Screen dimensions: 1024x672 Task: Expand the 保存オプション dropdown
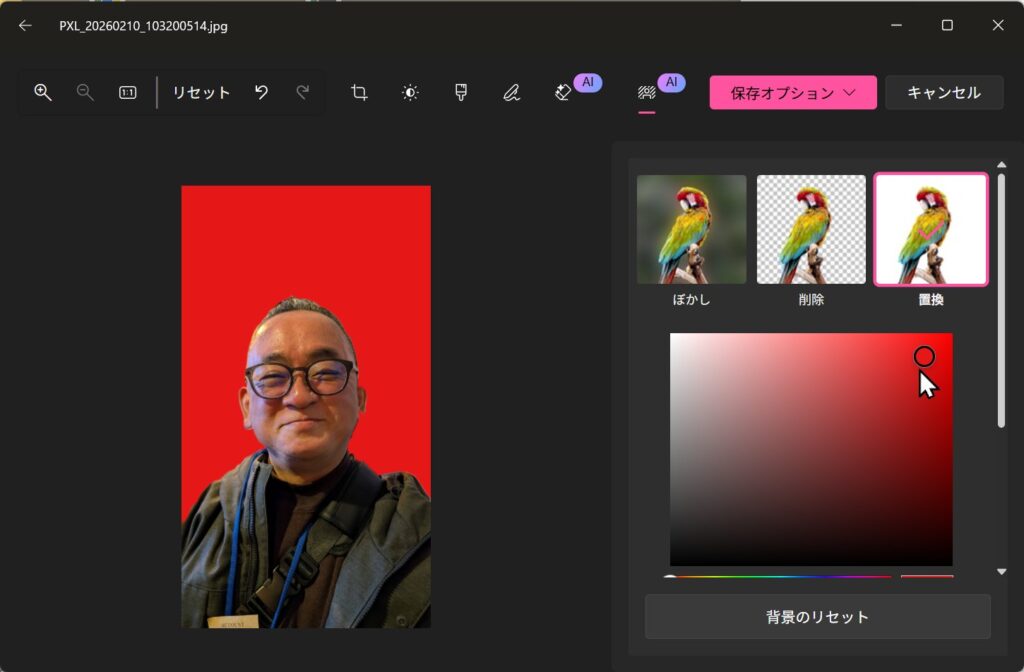coord(793,92)
